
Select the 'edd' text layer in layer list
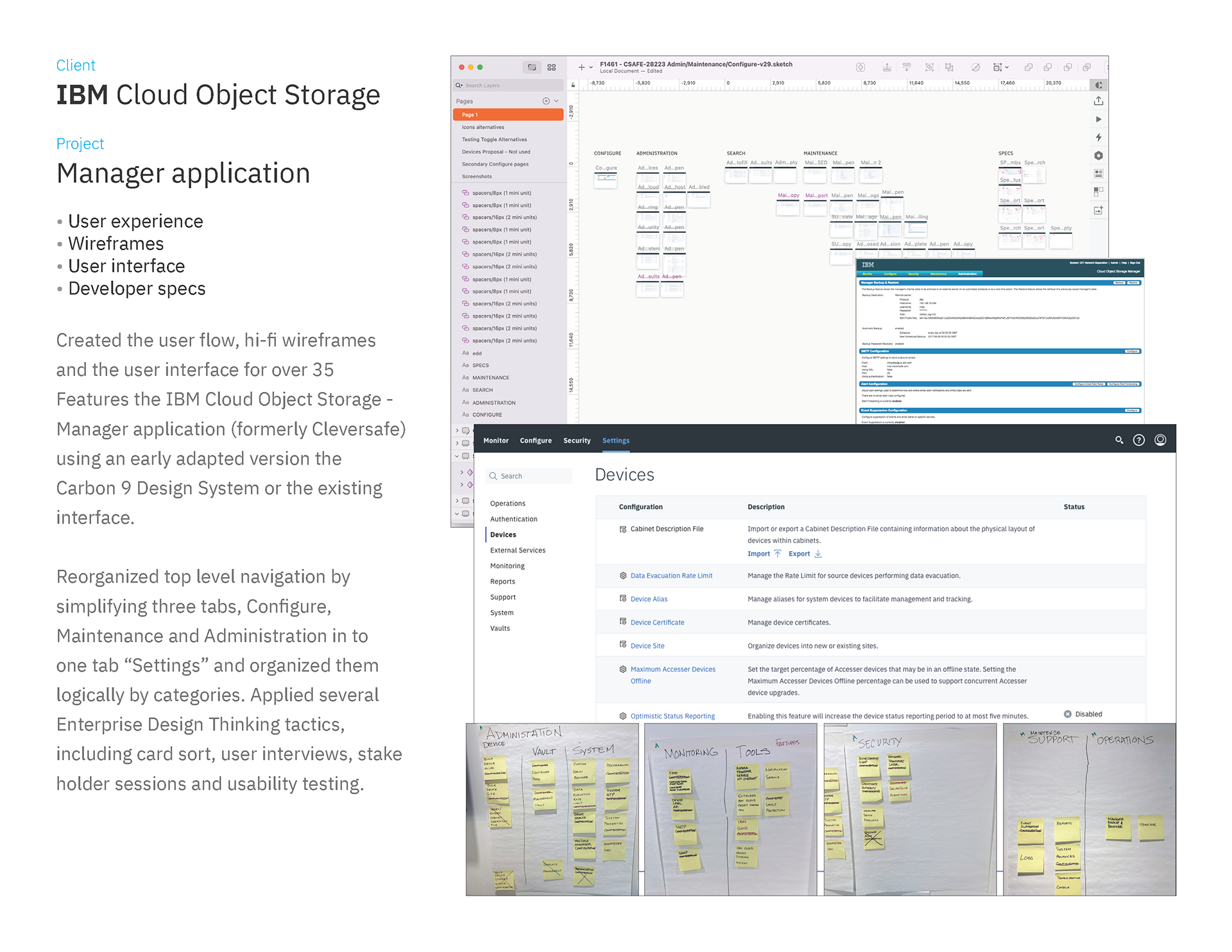(477, 353)
